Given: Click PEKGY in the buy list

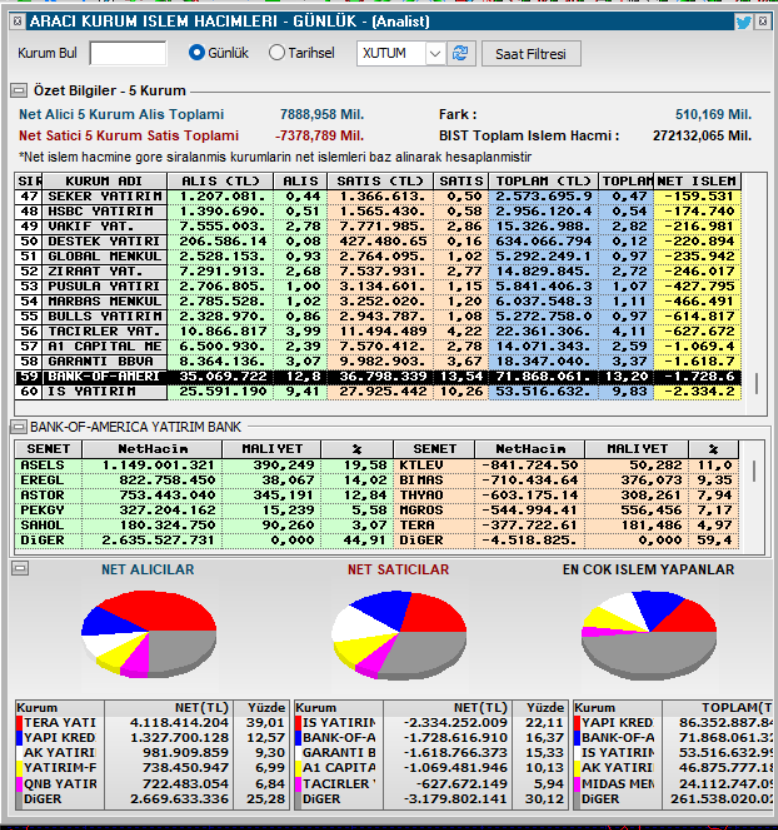Looking at the screenshot, I should (42, 510).
